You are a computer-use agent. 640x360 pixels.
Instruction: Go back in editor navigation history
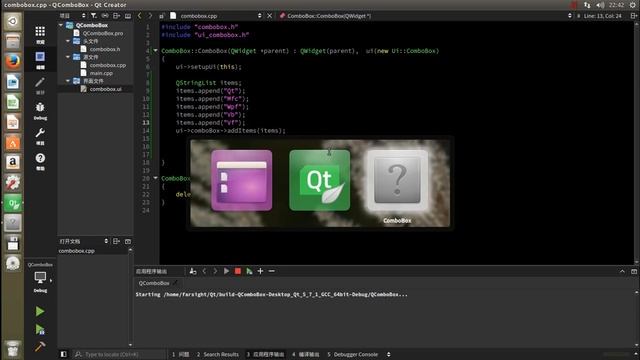tap(140, 16)
